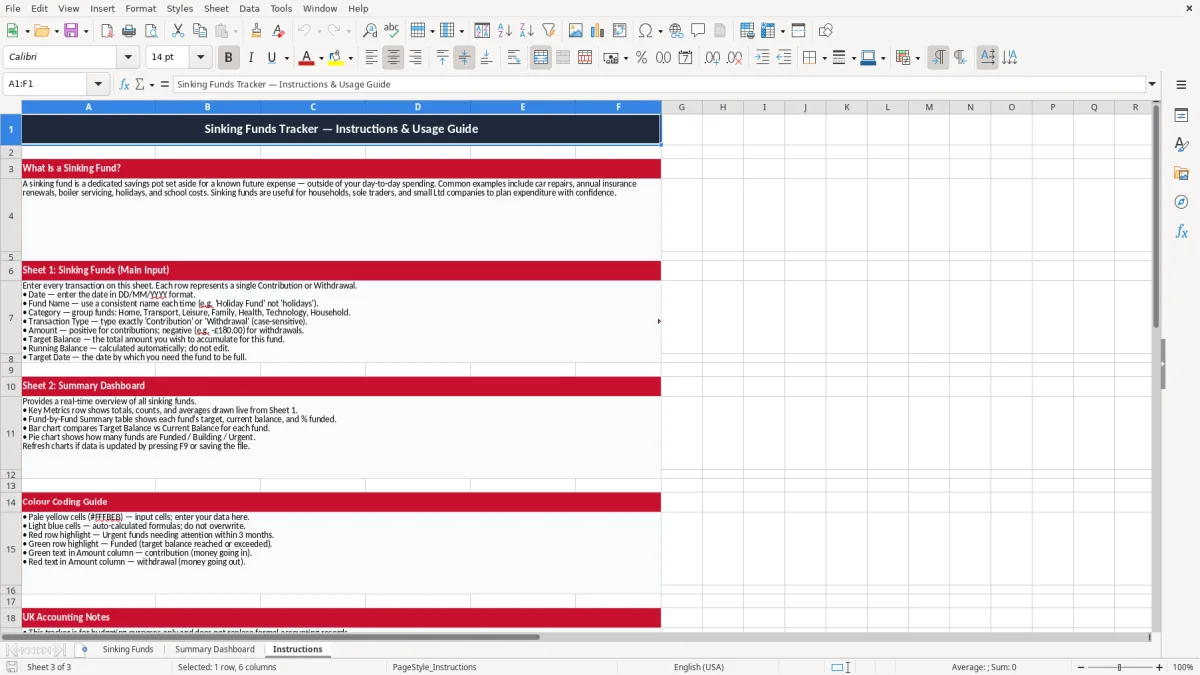Sort ascending A to Z

tap(505, 31)
